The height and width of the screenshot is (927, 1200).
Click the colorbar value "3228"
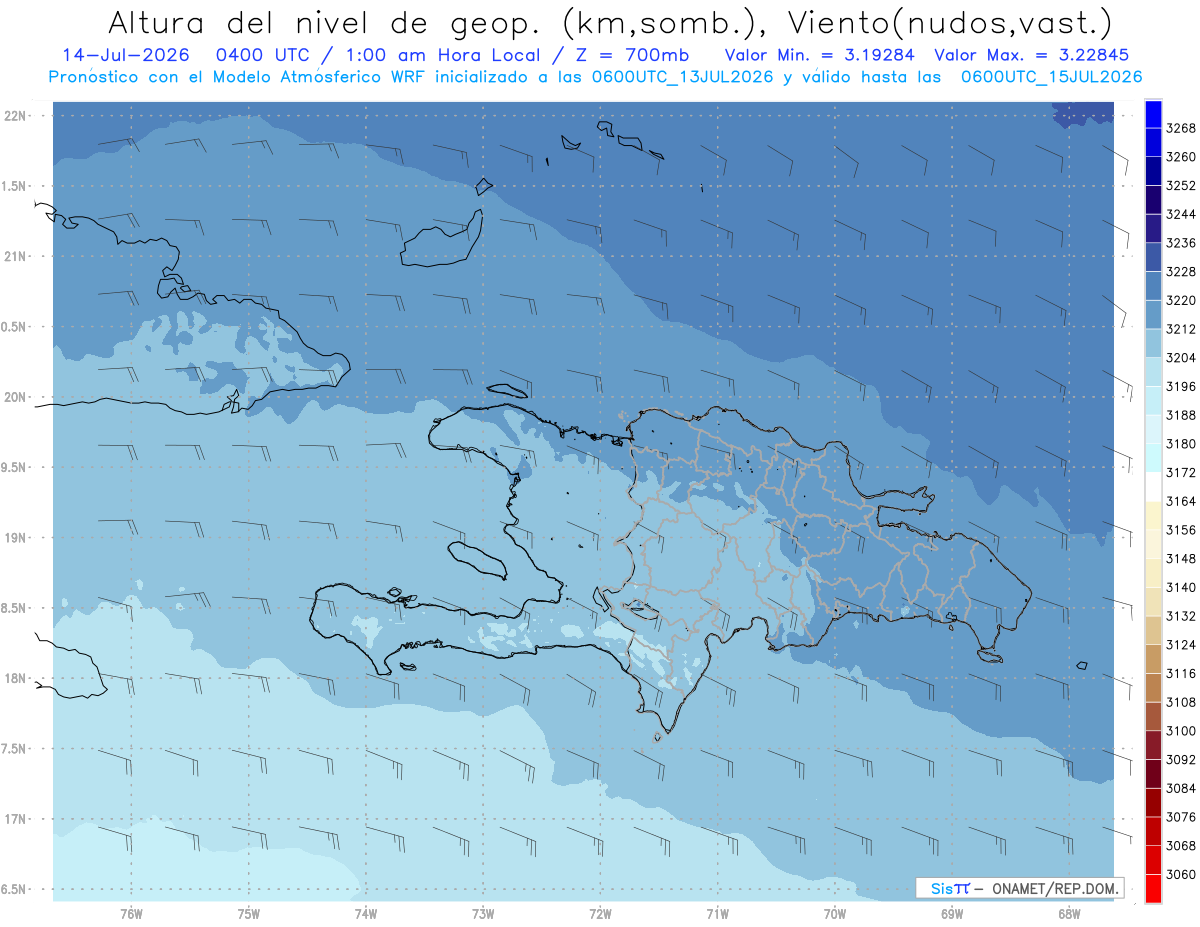click(x=1181, y=271)
